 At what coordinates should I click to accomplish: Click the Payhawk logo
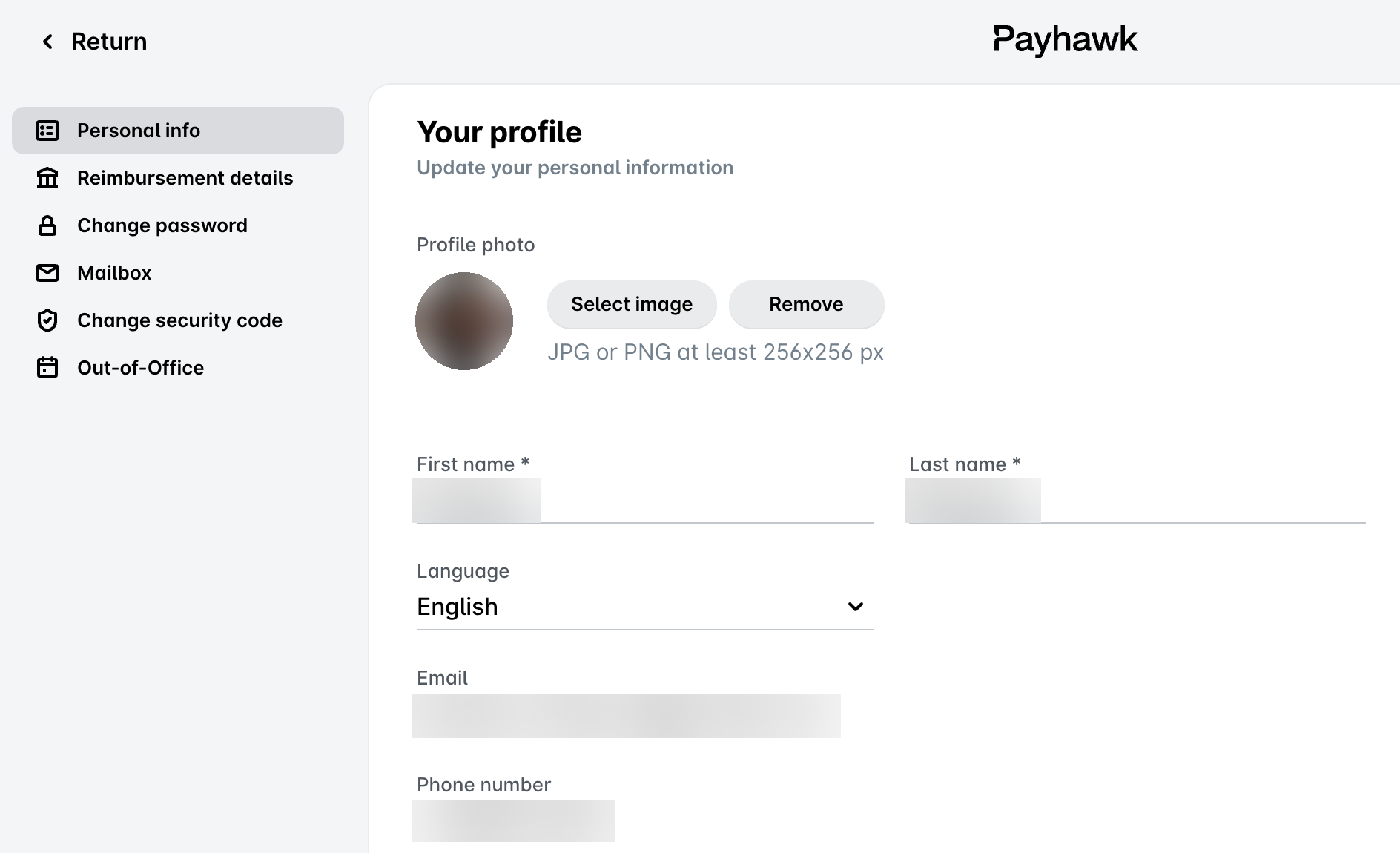pyautogui.click(x=1065, y=40)
